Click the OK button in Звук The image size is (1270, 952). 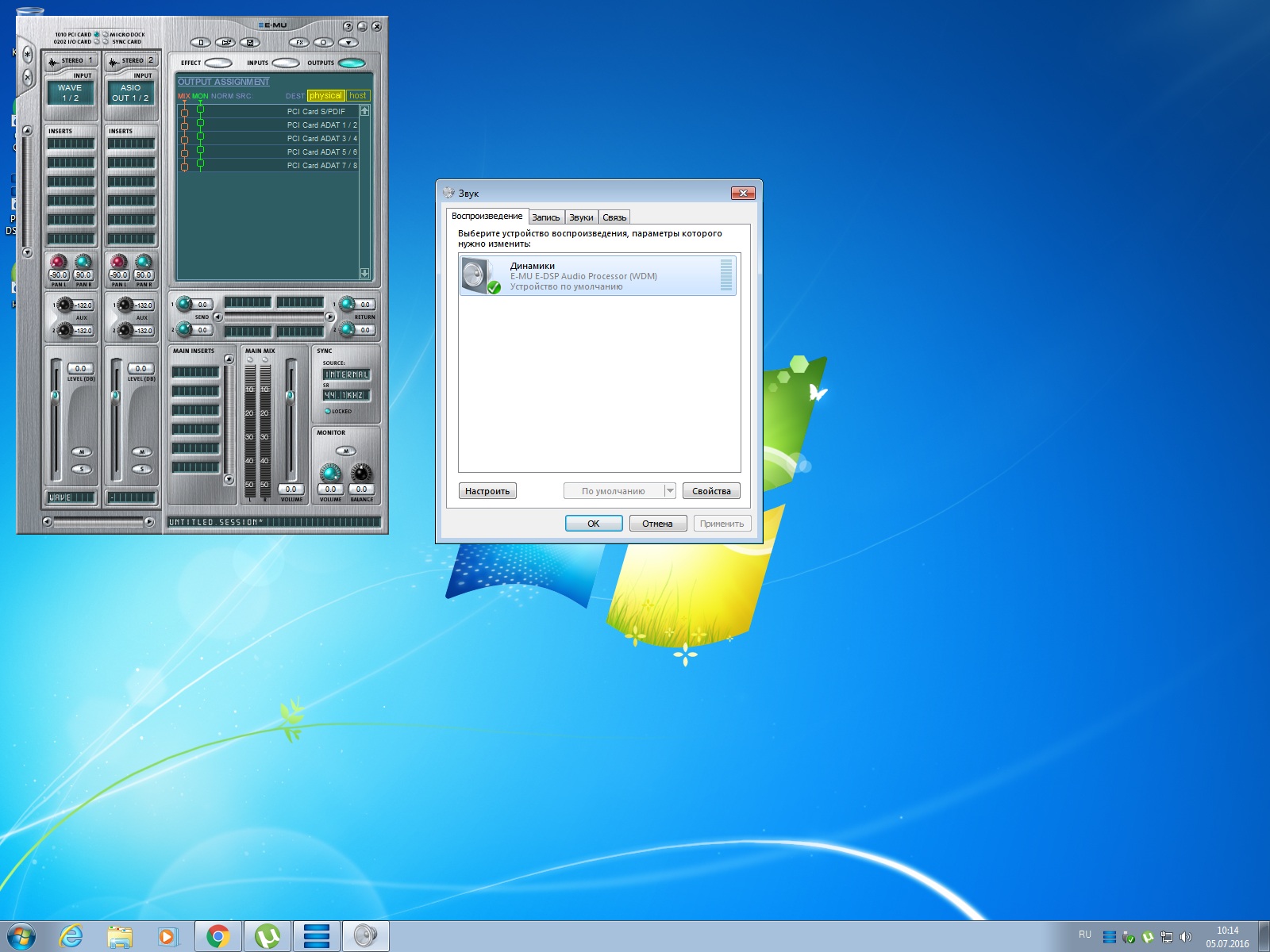click(x=594, y=524)
